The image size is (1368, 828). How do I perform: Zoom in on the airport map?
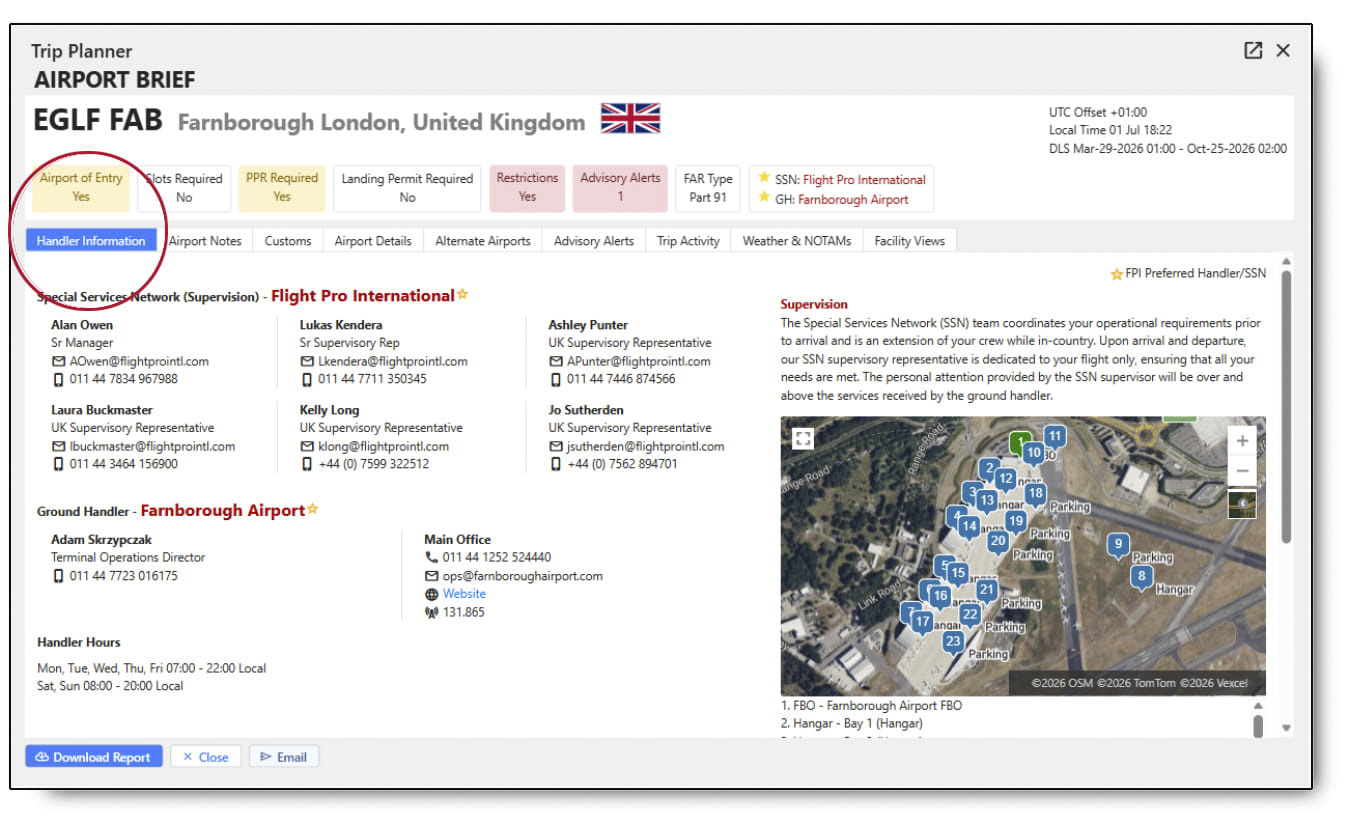pos(1242,440)
